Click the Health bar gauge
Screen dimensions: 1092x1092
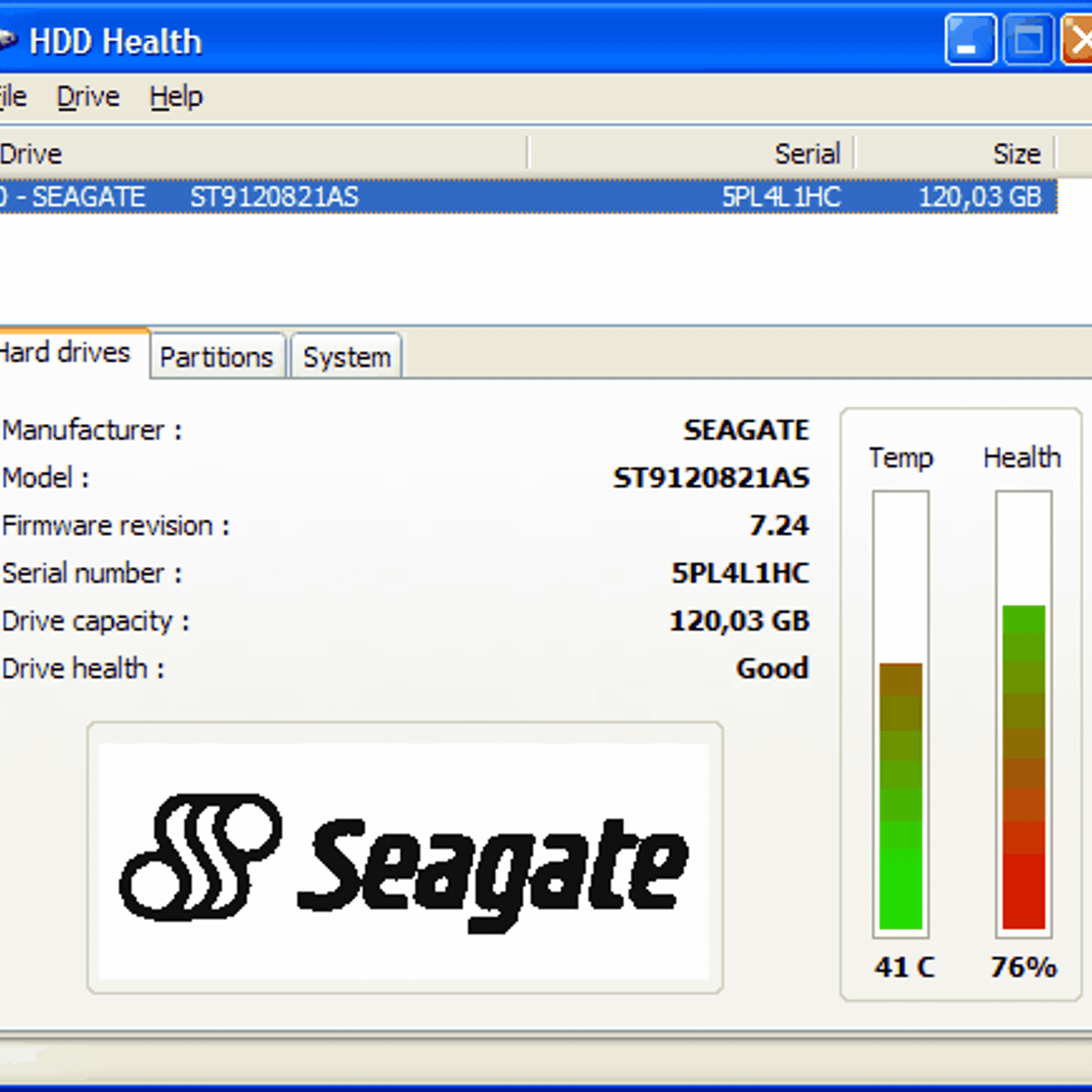click(1024, 714)
